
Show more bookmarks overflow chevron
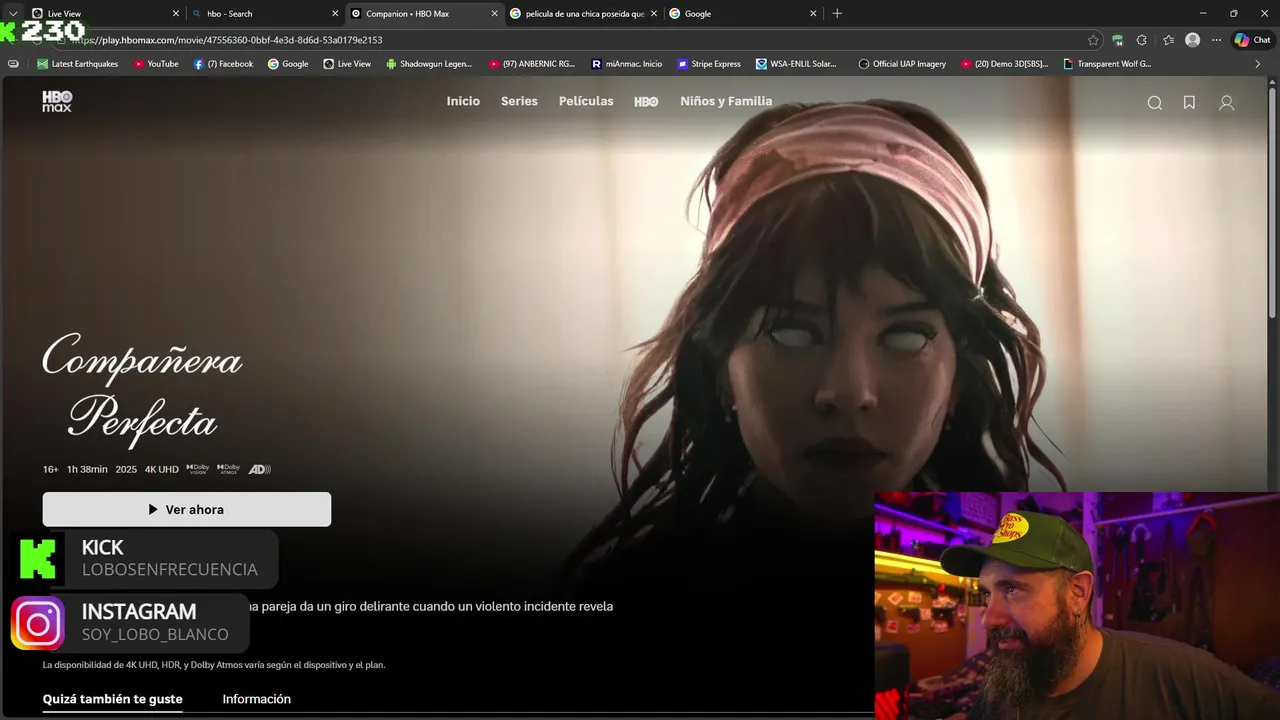1258,64
